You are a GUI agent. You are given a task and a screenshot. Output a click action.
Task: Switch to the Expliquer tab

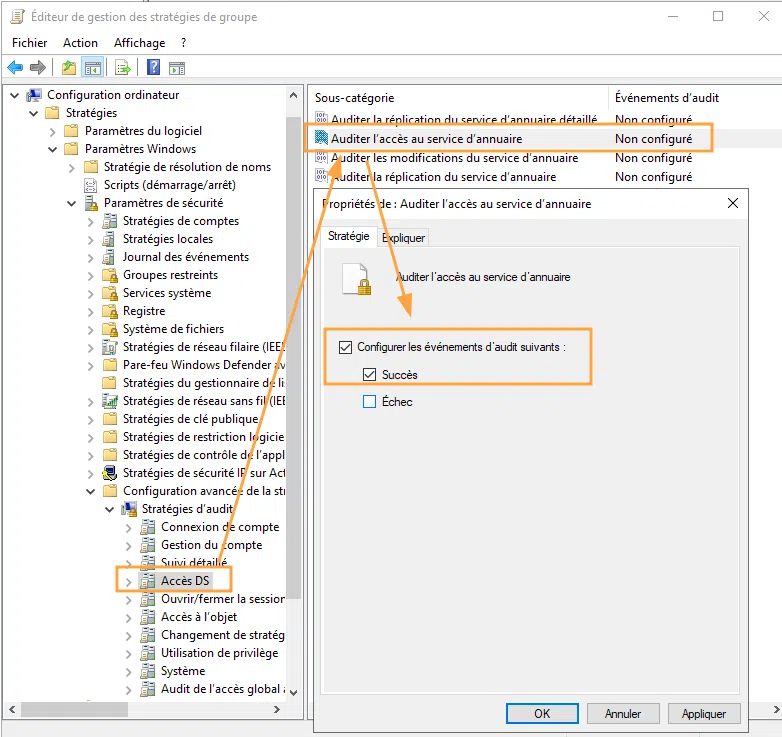pyautogui.click(x=403, y=238)
